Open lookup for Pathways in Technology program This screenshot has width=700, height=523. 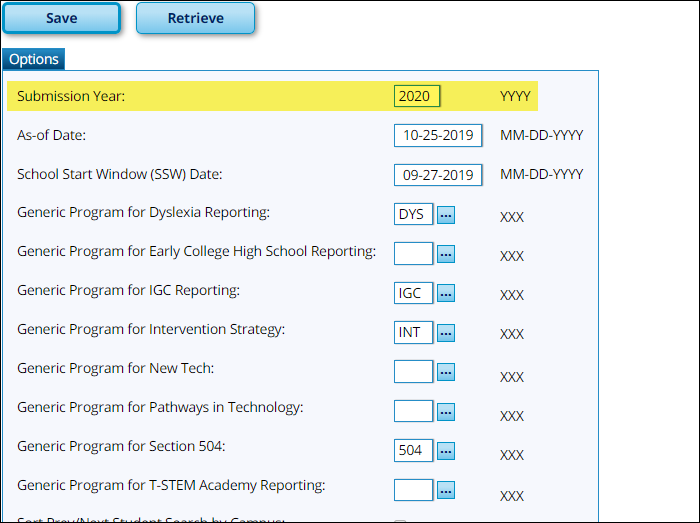point(446,411)
